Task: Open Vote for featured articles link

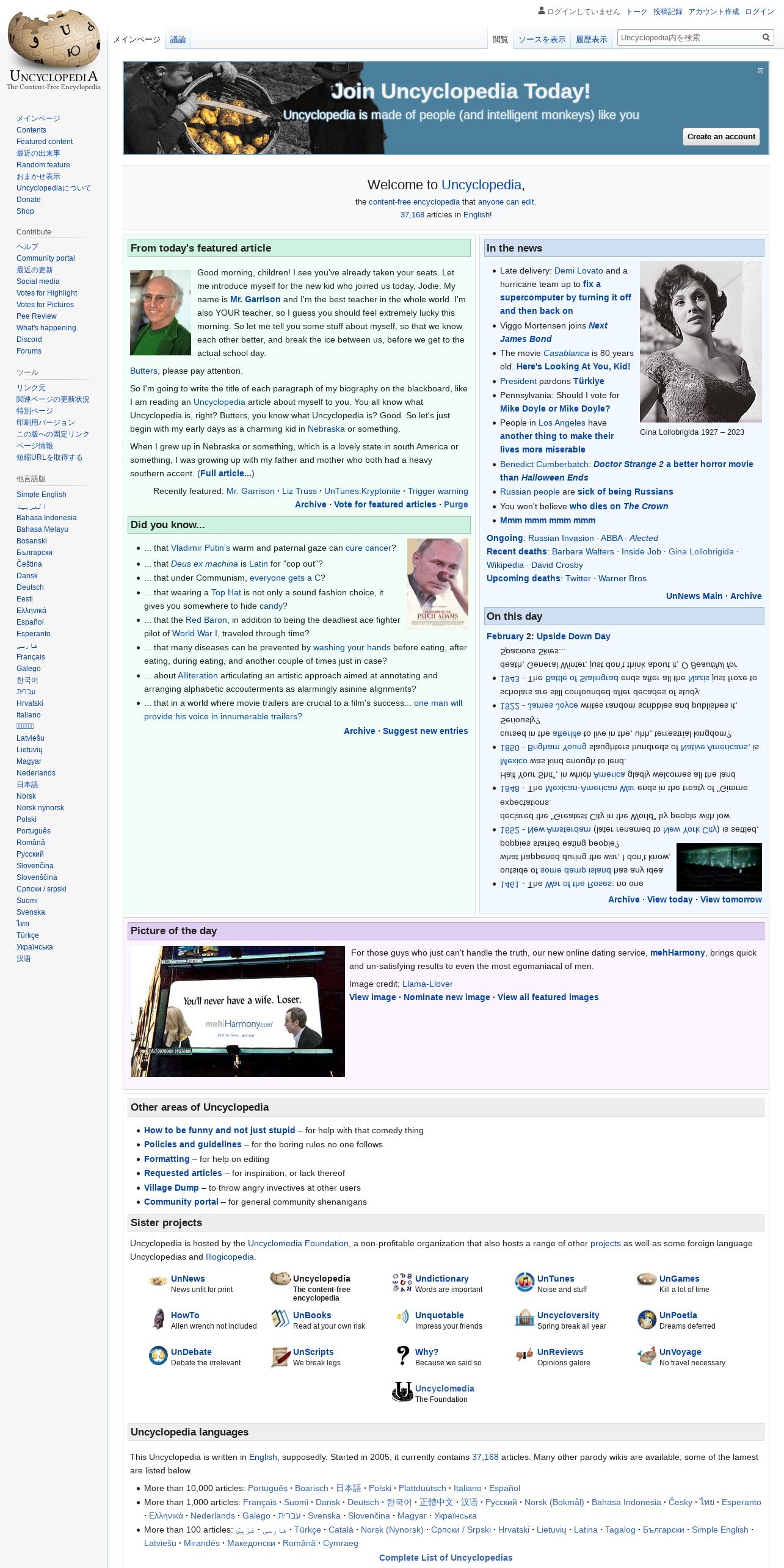Action: (x=385, y=504)
